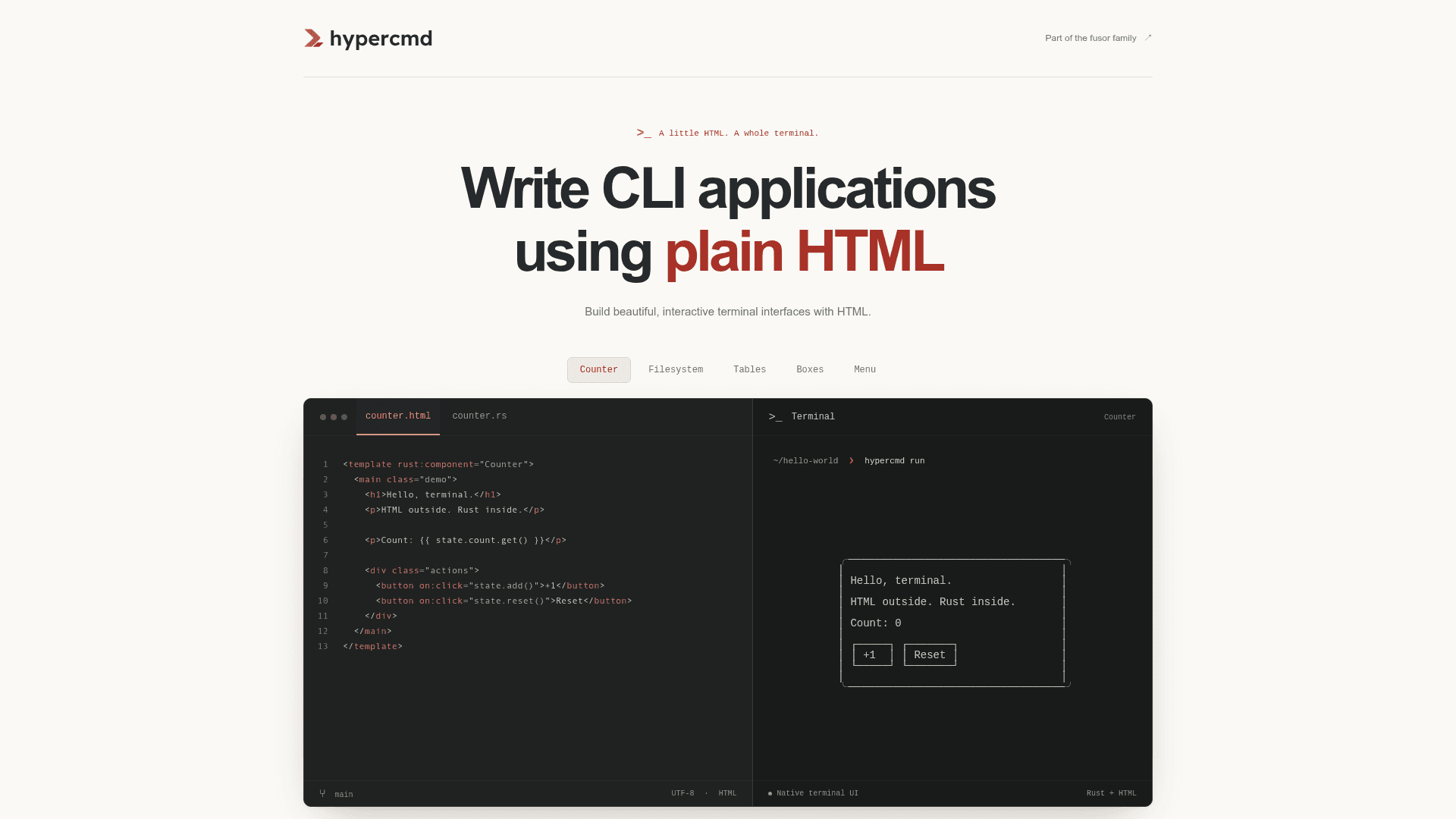Click the Terminal panel title
The image size is (1456, 819).
(813, 416)
